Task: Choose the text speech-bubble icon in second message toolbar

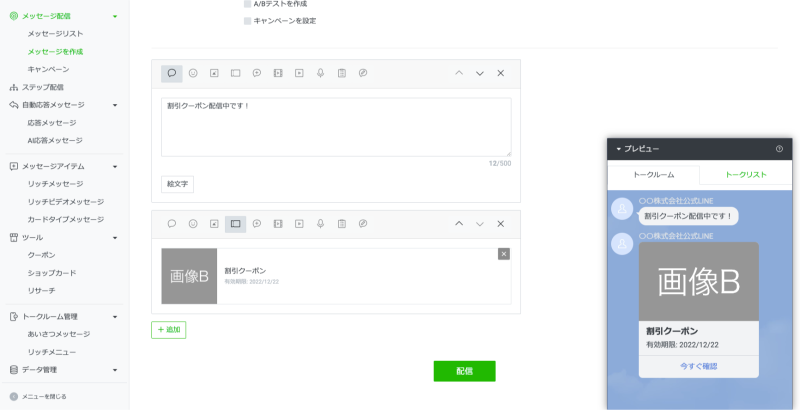Action: pyautogui.click(x=172, y=224)
